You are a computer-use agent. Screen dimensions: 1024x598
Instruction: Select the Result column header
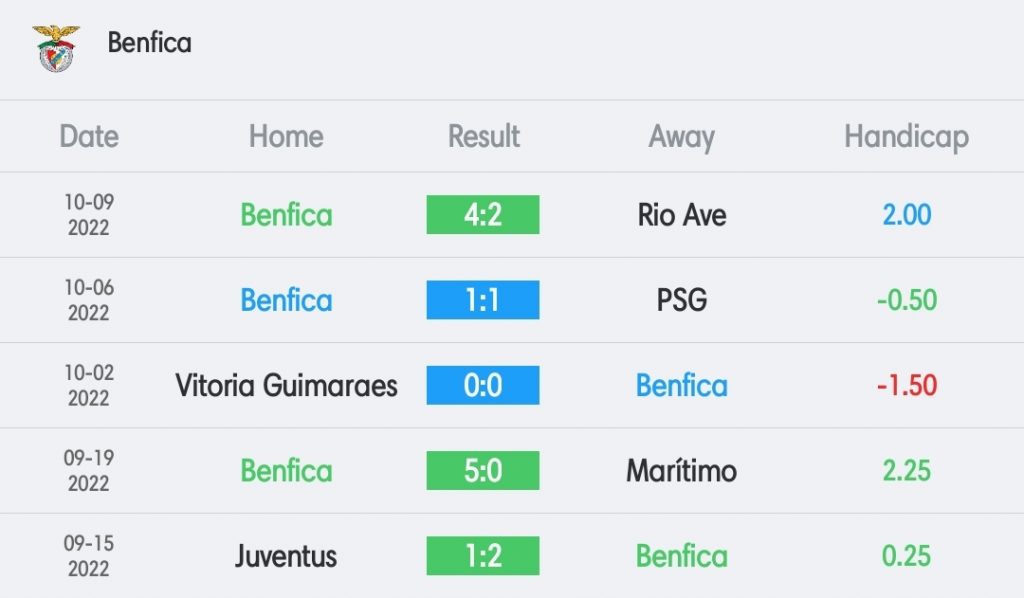pos(483,136)
